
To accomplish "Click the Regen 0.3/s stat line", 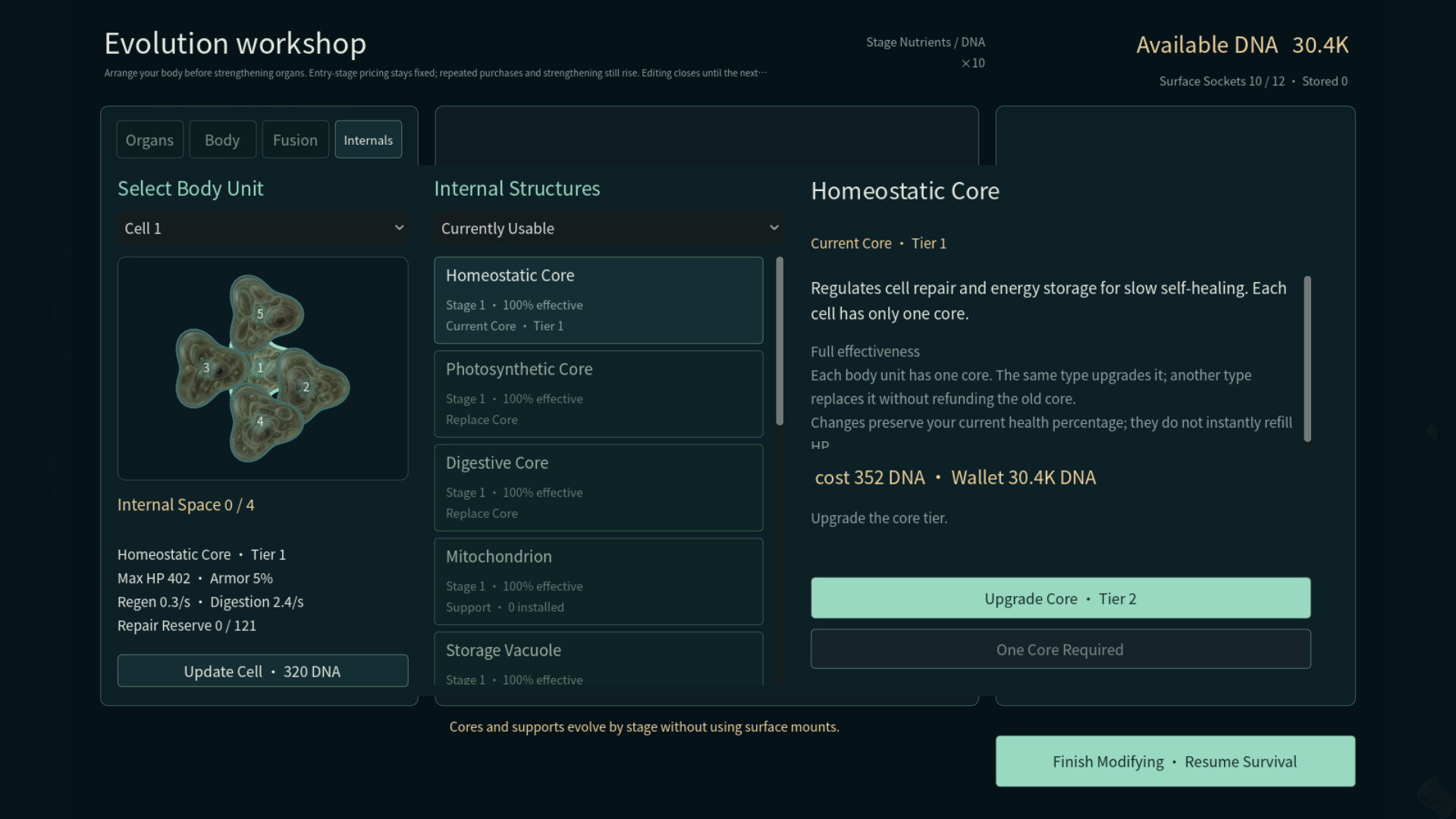I will [154, 602].
